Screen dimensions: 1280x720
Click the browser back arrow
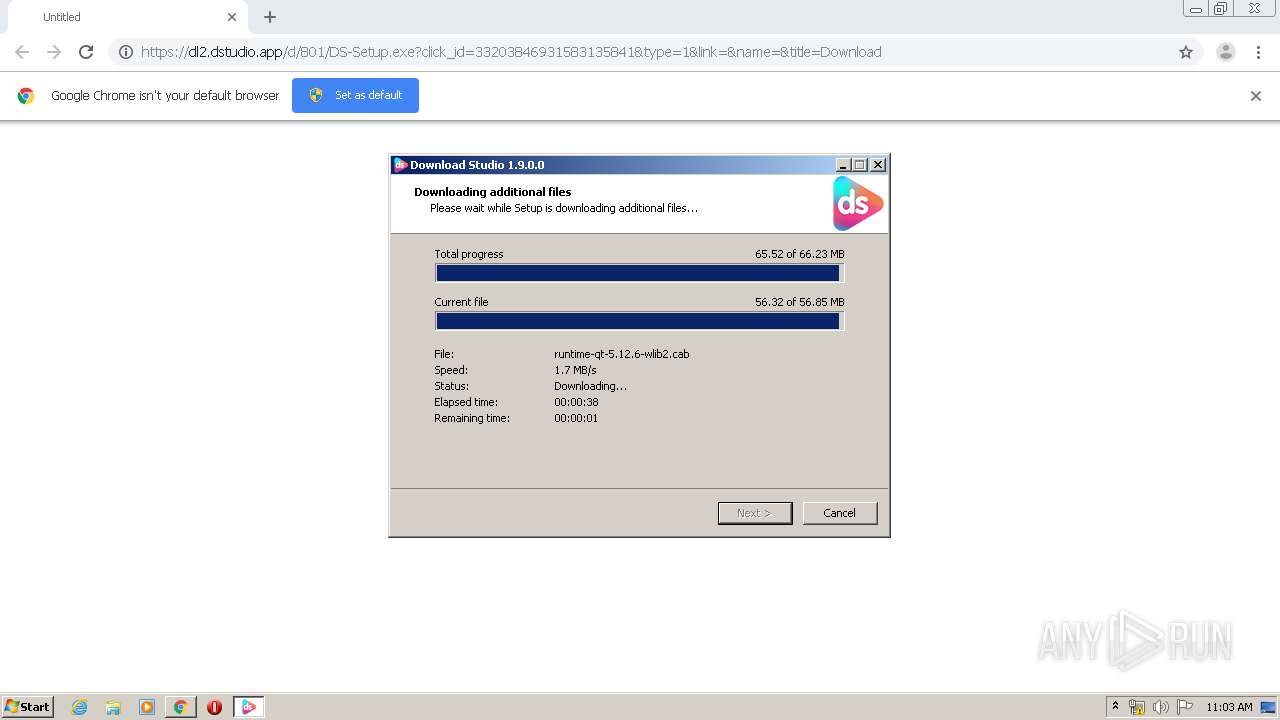pyautogui.click(x=22, y=52)
